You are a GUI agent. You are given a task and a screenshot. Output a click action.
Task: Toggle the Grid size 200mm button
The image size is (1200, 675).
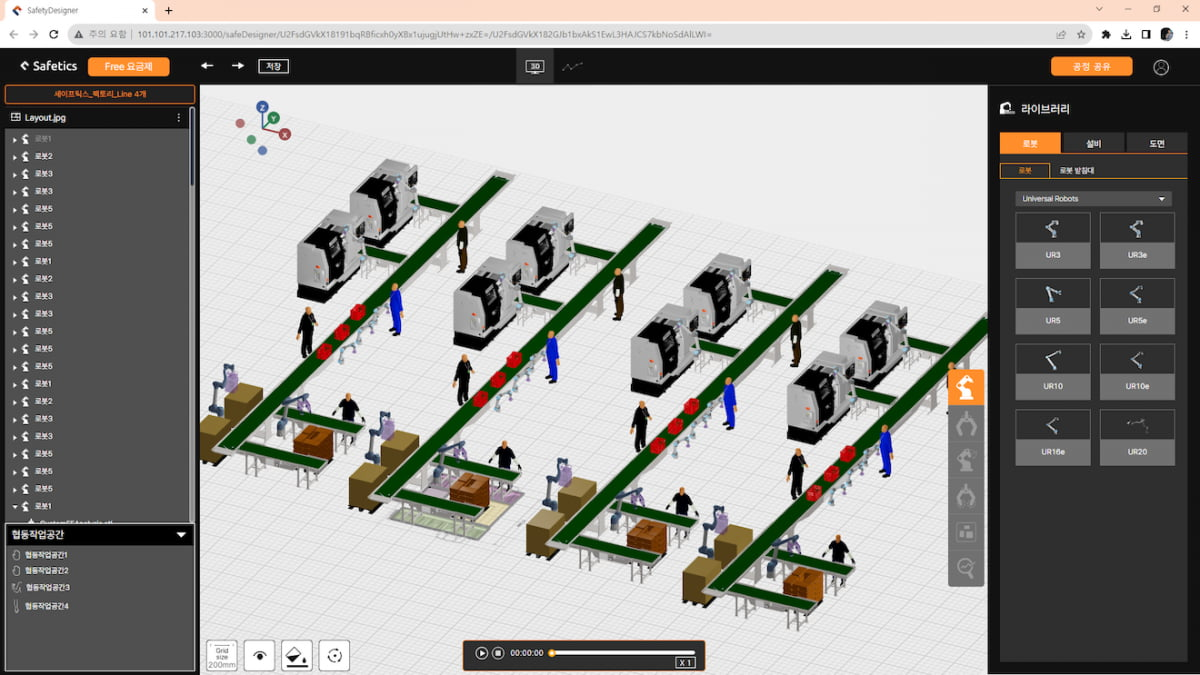point(222,655)
